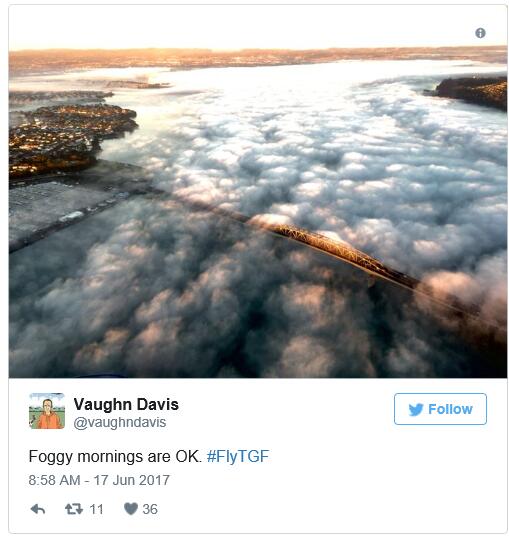Click the dark headland on the photo's right
The width and height of the screenshot is (509, 538).
[x=472, y=92]
